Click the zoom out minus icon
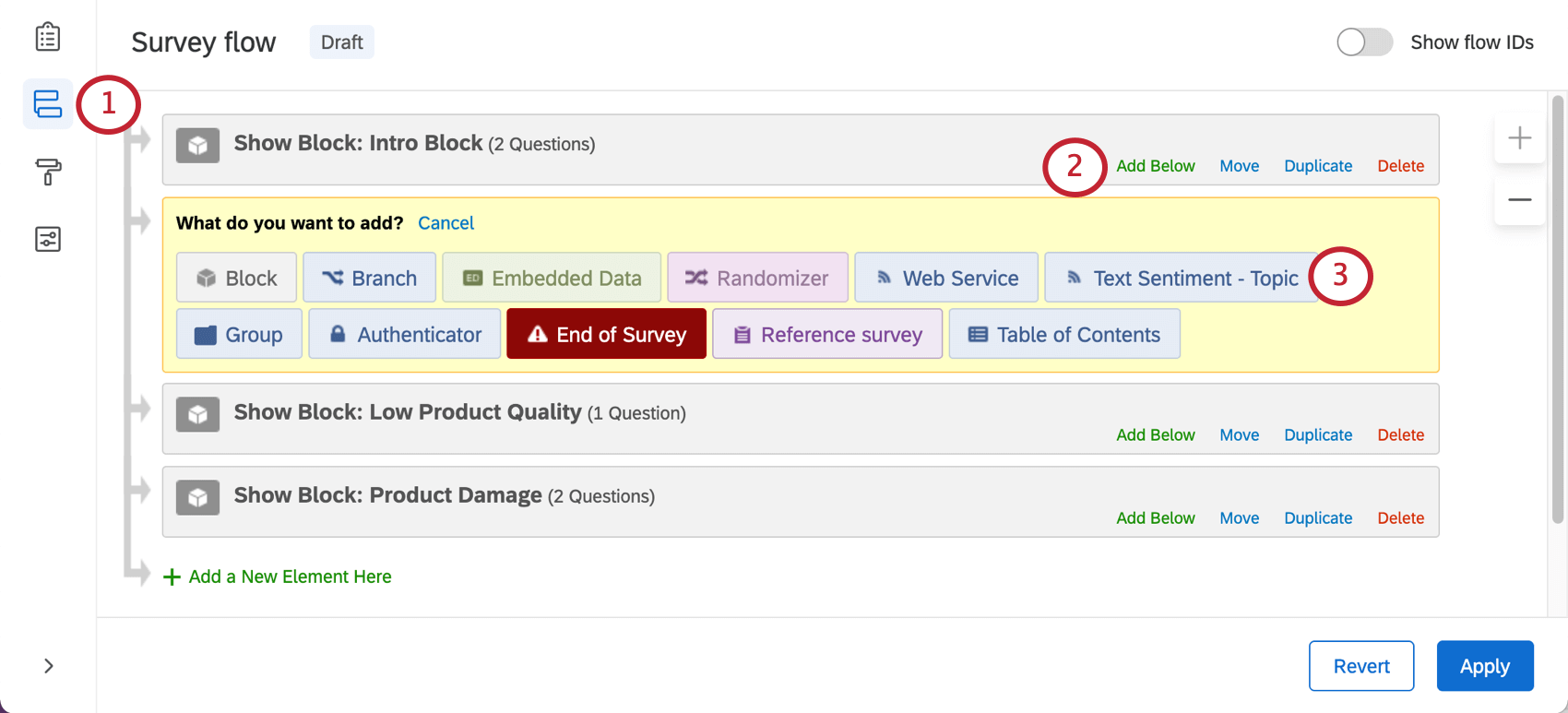1568x713 pixels. click(1519, 199)
